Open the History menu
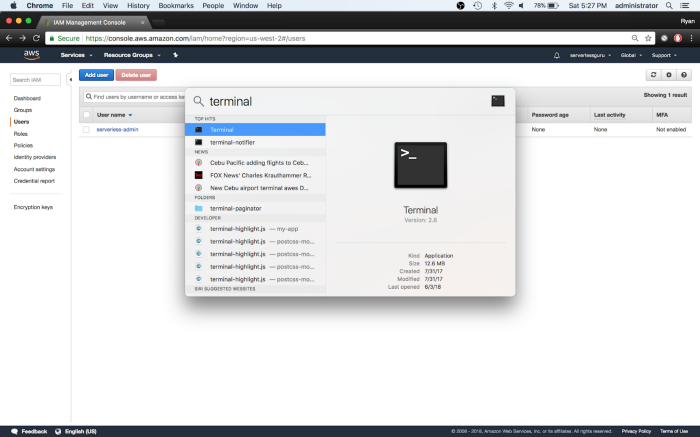700x437 pixels. pos(138,5)
